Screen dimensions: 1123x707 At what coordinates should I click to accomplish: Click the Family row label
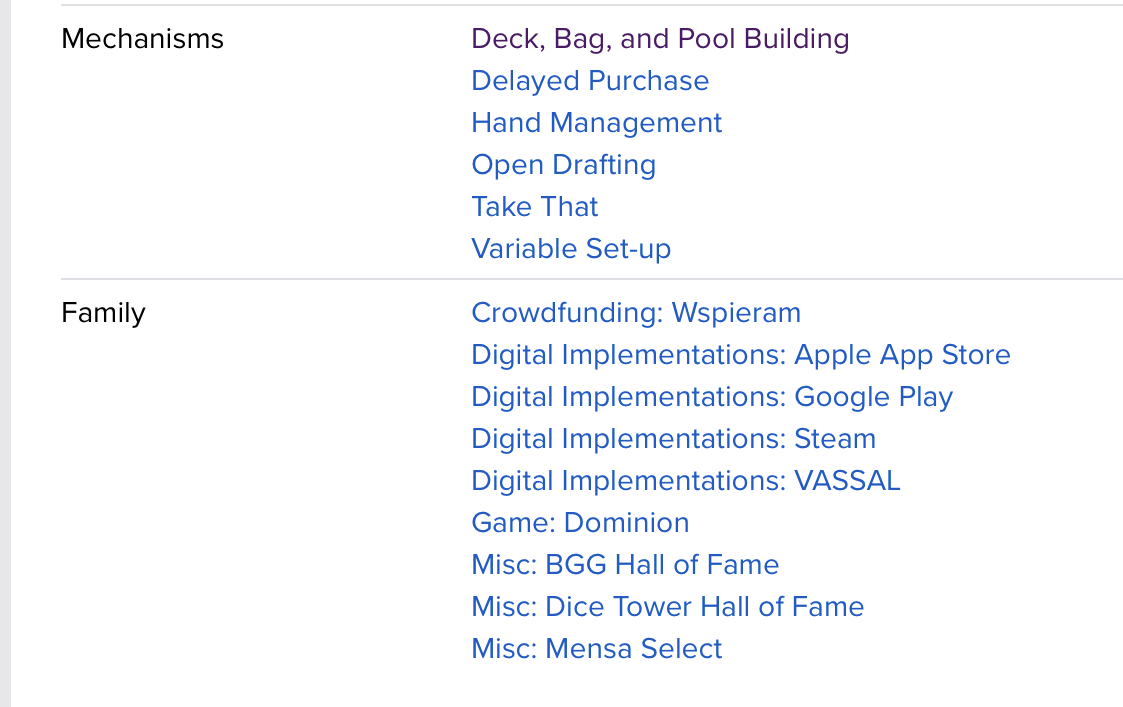point(103,313)
